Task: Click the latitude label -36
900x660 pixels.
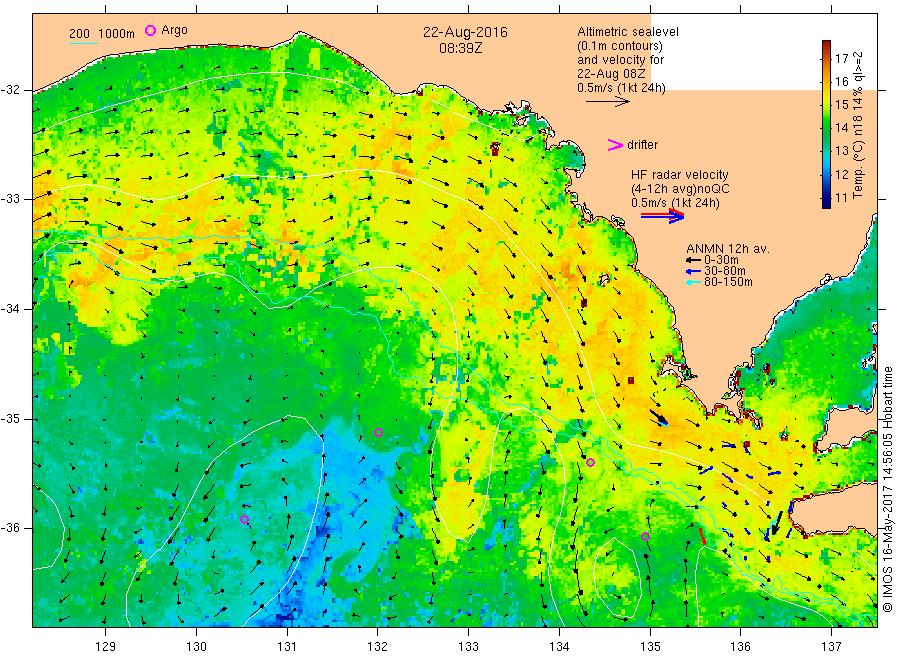Action: (10, 528)
